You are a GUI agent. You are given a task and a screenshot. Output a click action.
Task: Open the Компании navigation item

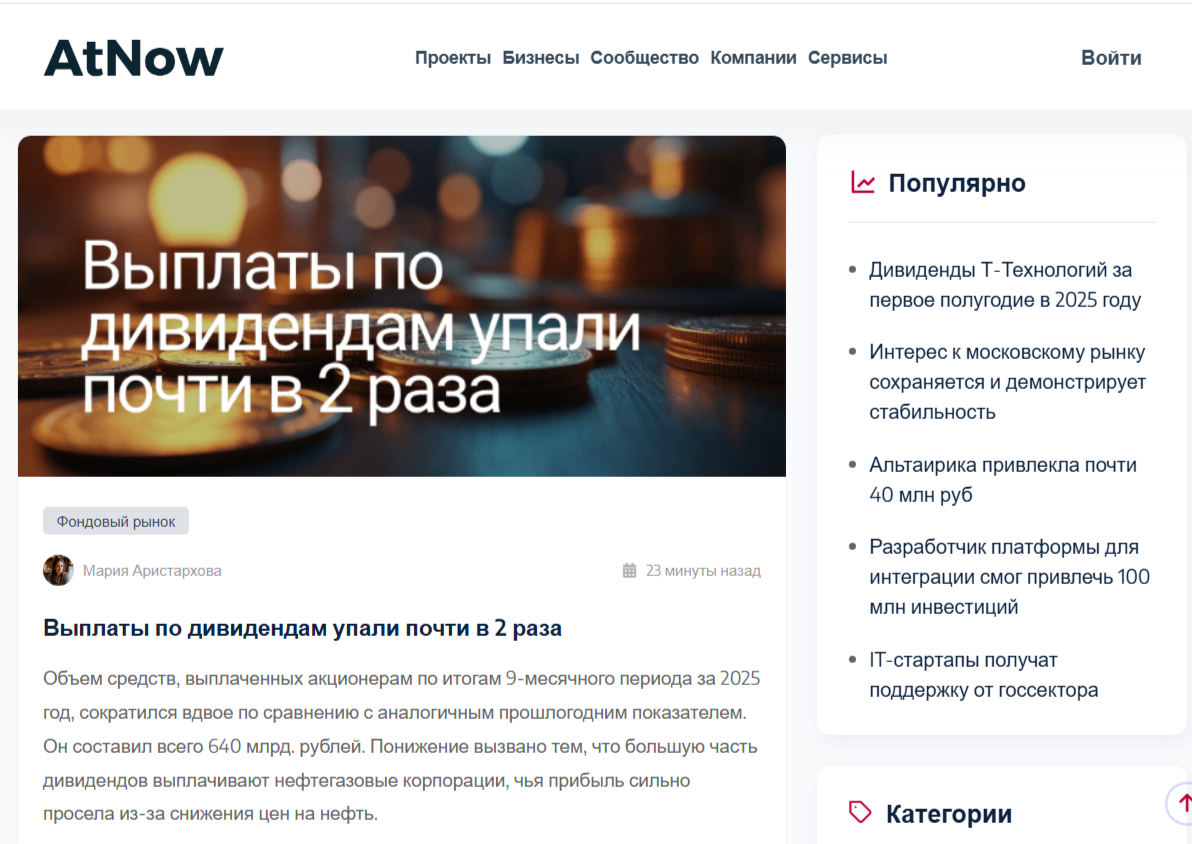click(753, 58)
